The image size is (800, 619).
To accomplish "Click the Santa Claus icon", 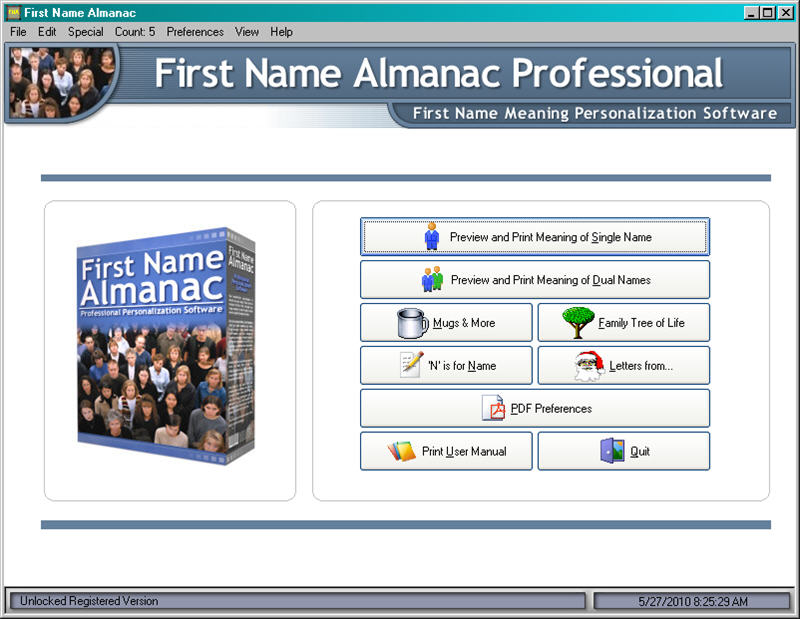I will pos(589,366).
